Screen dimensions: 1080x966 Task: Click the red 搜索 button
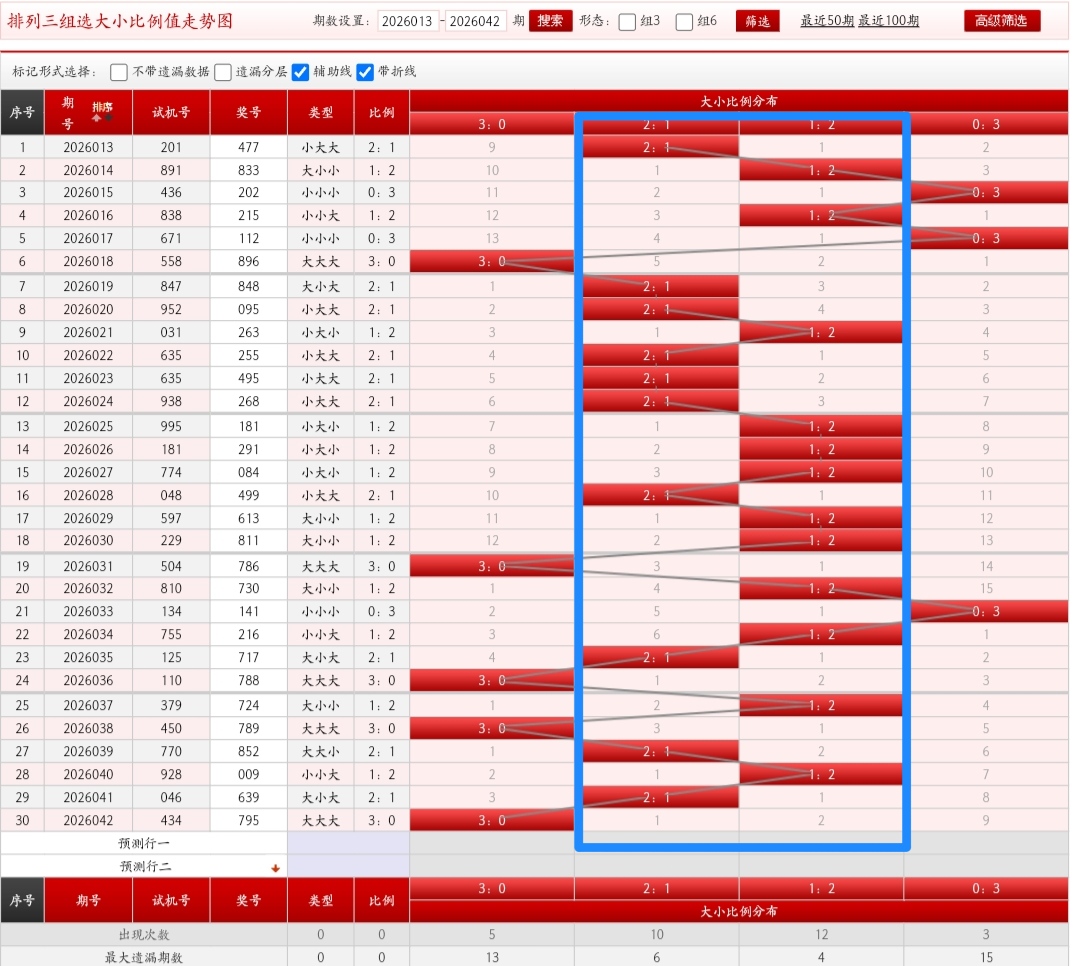[550, 21]
